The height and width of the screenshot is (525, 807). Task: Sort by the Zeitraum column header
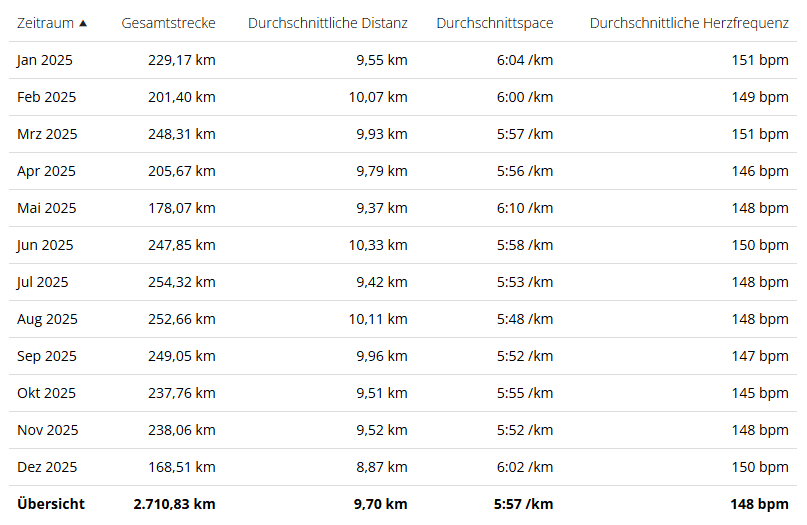(45, 23)
